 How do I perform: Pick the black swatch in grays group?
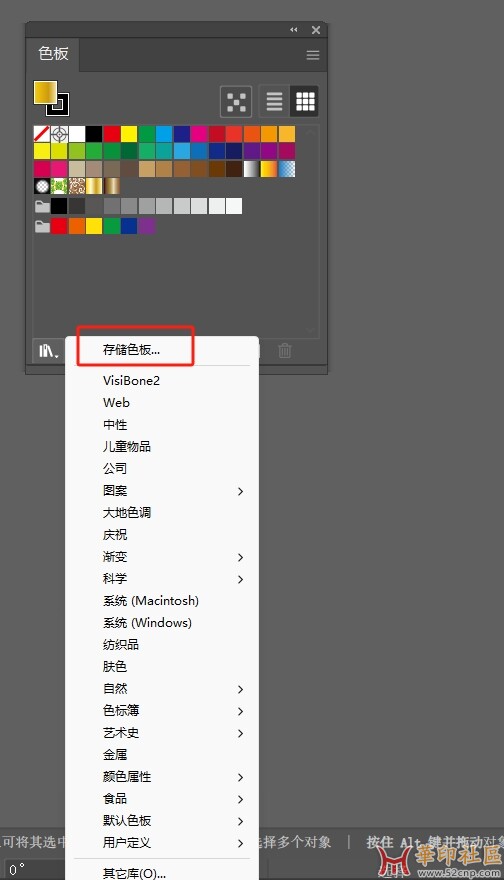(59, 206)
